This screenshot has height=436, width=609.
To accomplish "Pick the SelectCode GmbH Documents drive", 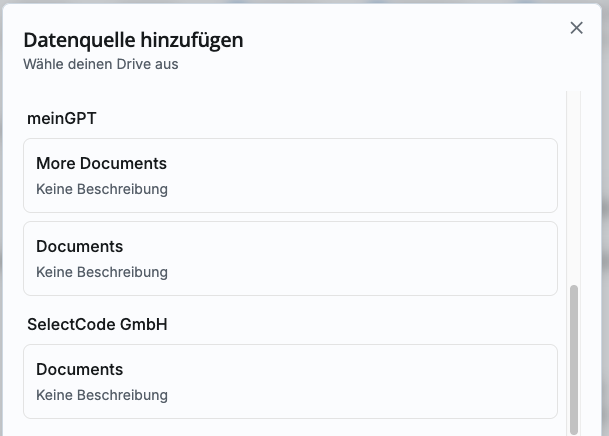I will pyautogui.click(x=290, y=381).
